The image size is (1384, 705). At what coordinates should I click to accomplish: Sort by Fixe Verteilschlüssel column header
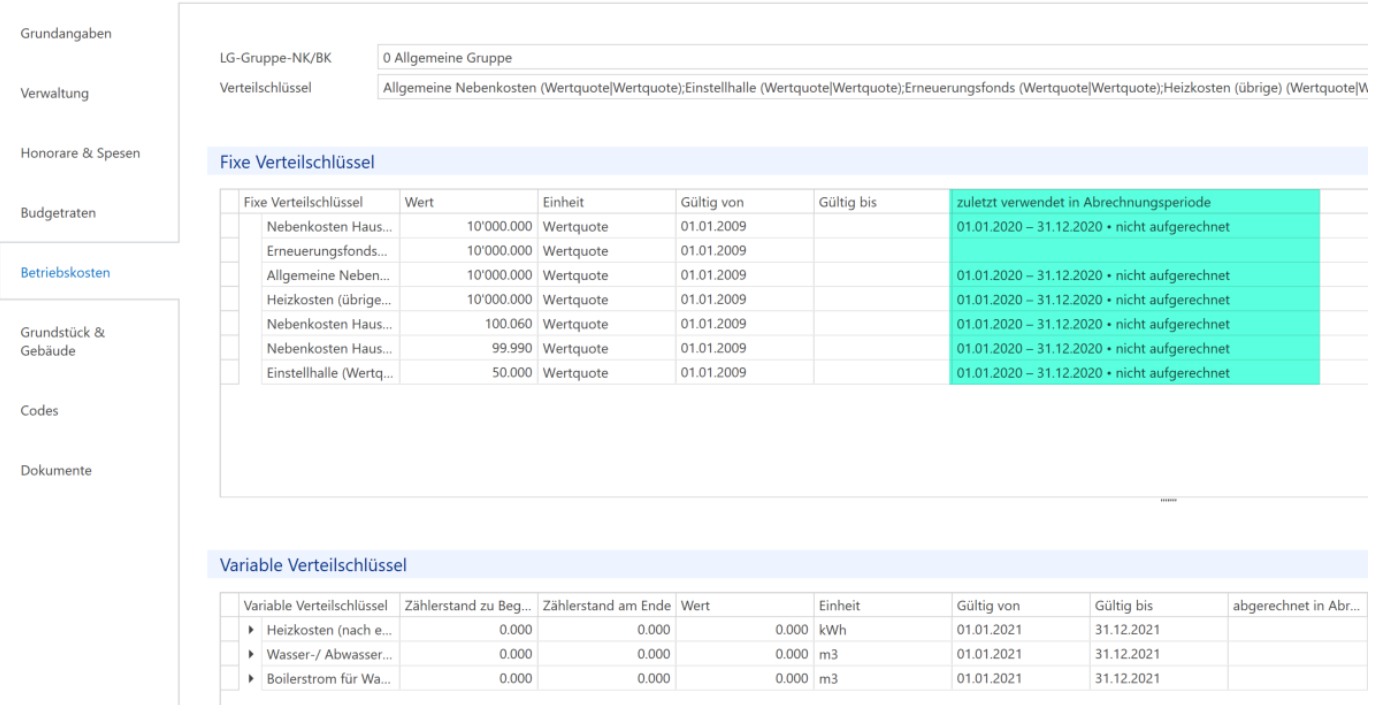[319, 202]
